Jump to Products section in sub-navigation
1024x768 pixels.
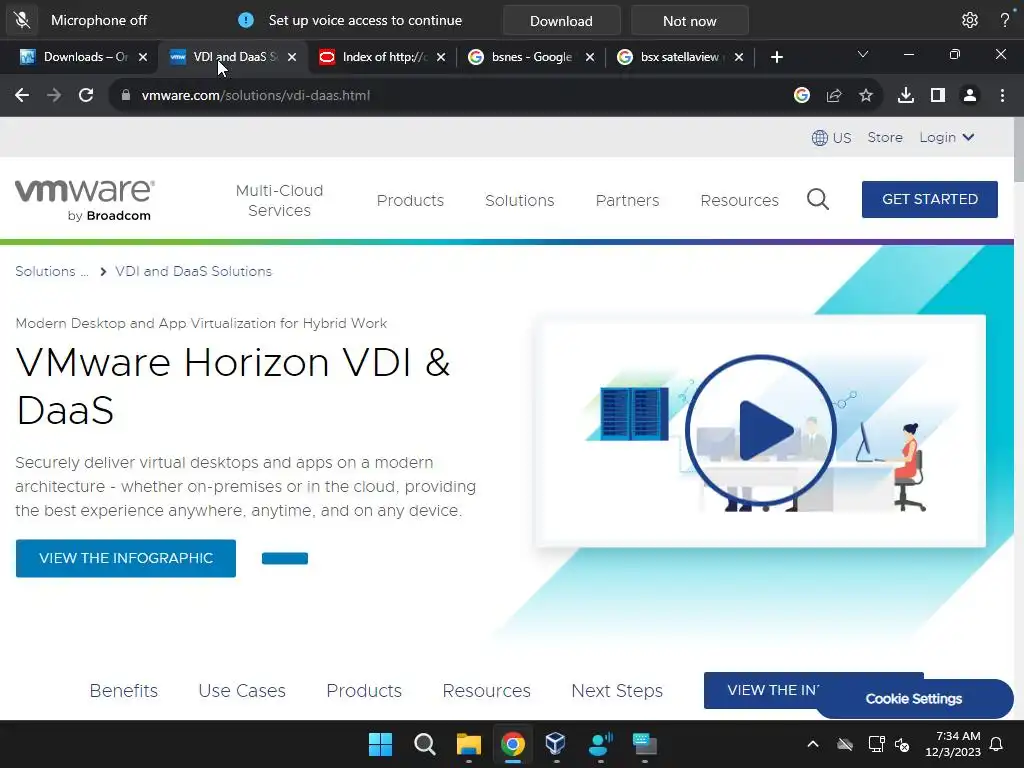point(364,690)
